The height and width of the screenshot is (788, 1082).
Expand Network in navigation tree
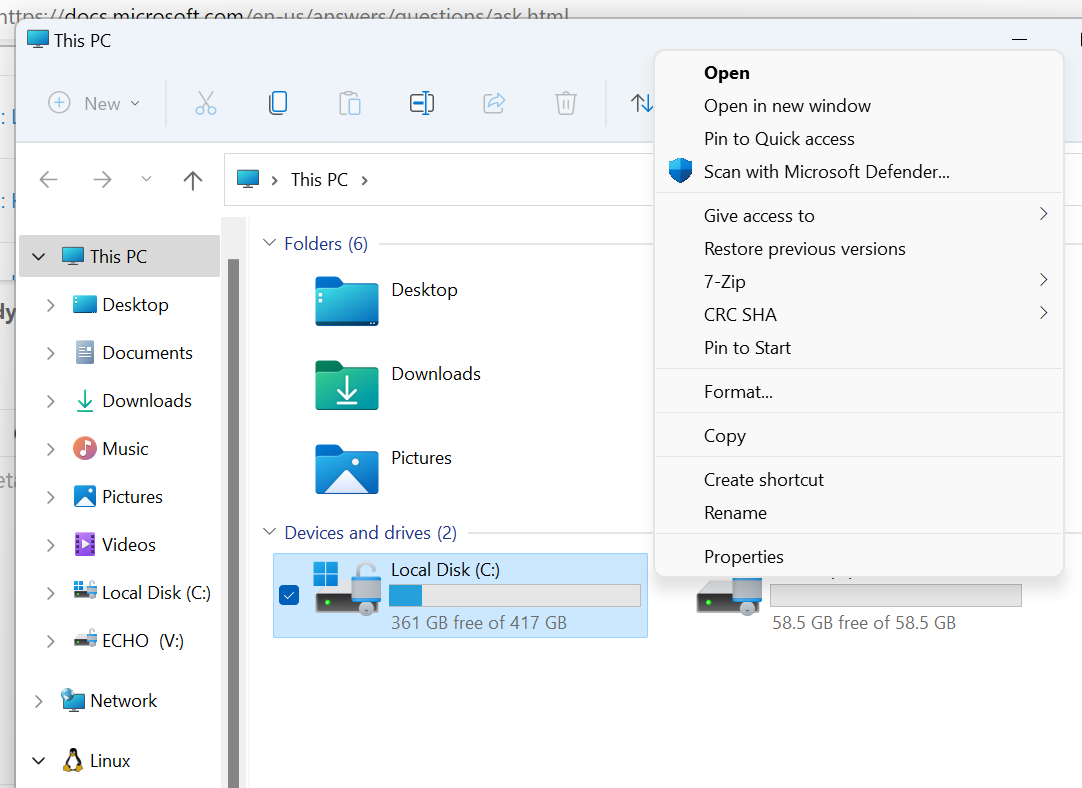tap(39, 701)
